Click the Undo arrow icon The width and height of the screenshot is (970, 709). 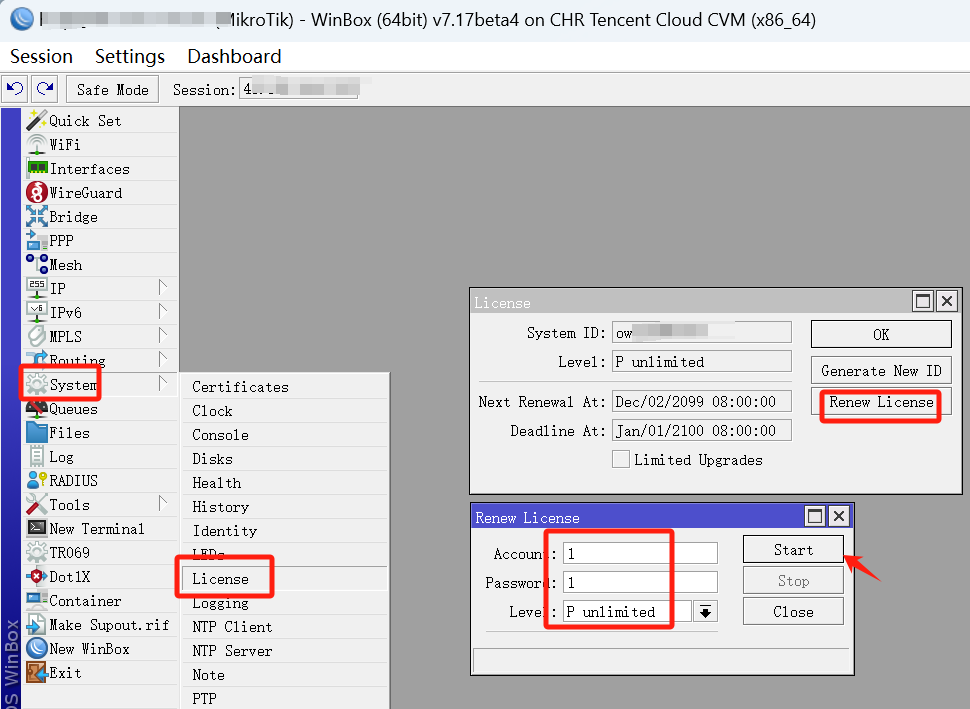point(15,89)
